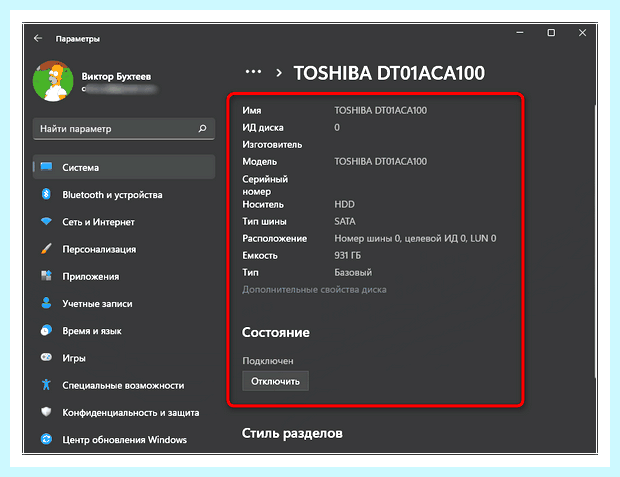Open Специальные возможности section label
This screenshot has height=477, width=620.
[123, 386]
